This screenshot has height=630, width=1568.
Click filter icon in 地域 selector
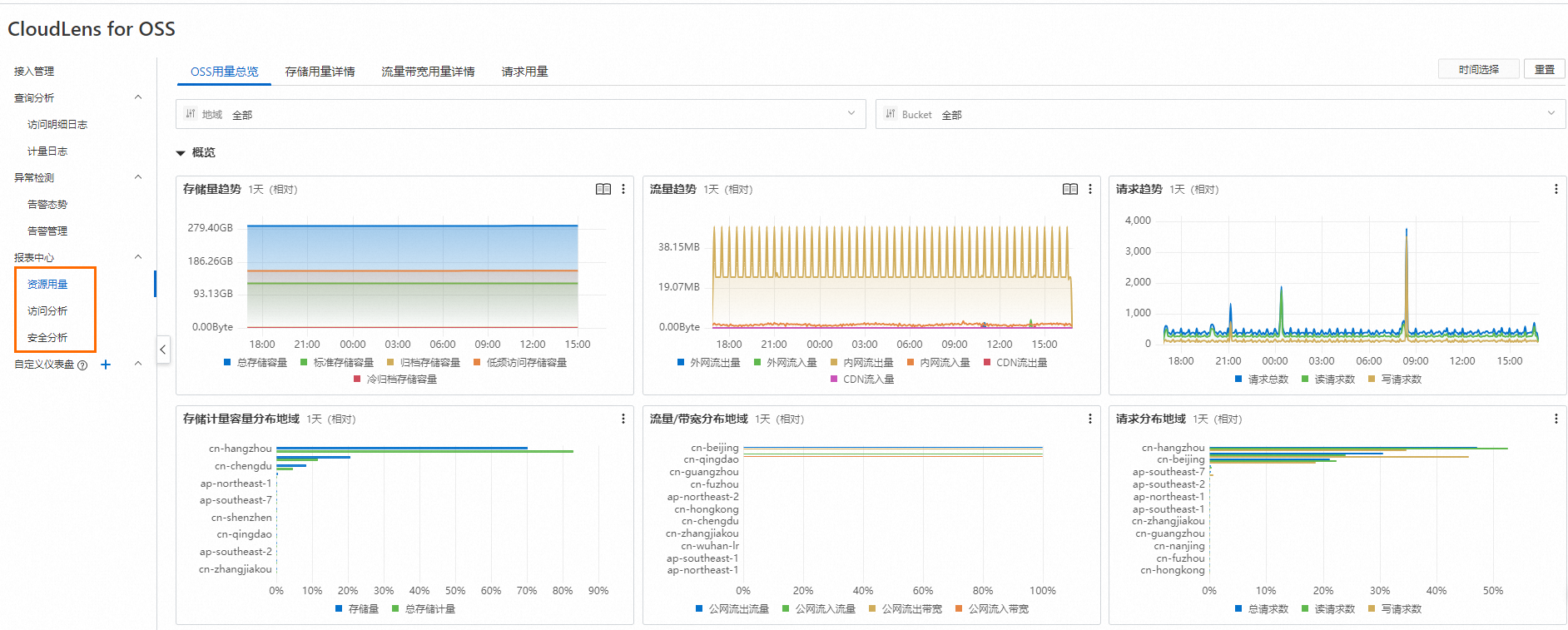click(x=191, y=114)
